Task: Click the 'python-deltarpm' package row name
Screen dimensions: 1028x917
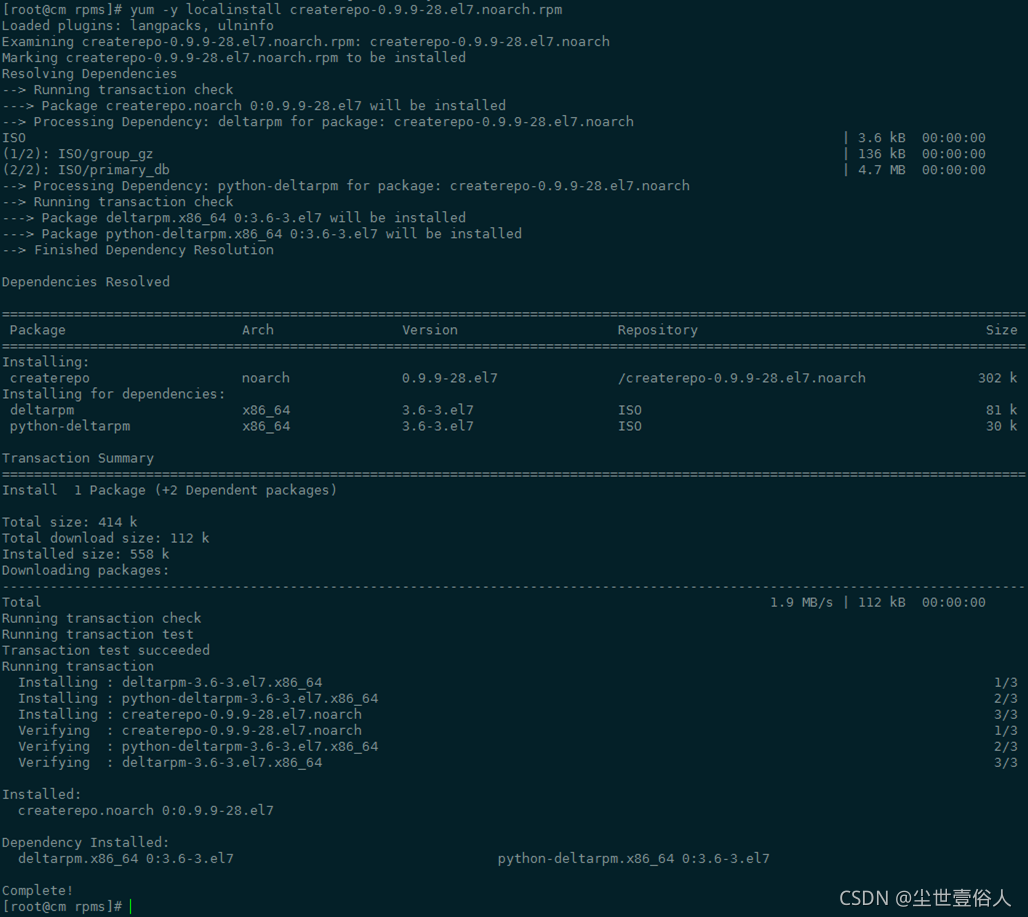Action: click(x=69, y=426)
